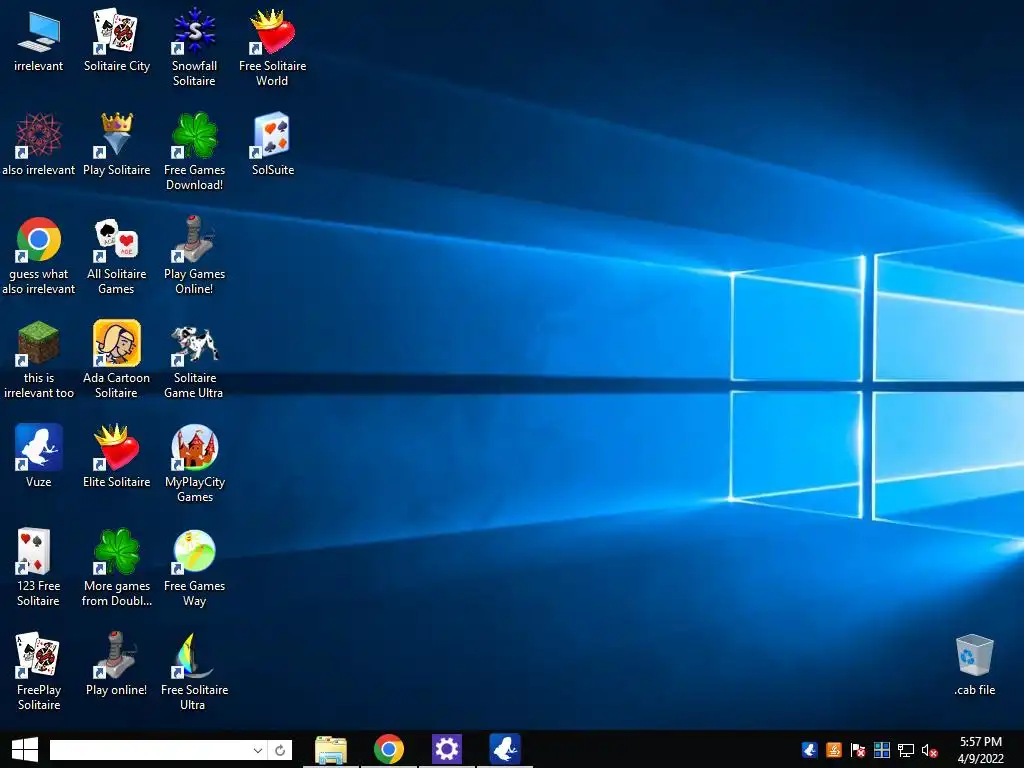Viewport: 1024px width, 768px height.
Task: Open File Explorer from the taskbar
Action: (330, 749)
